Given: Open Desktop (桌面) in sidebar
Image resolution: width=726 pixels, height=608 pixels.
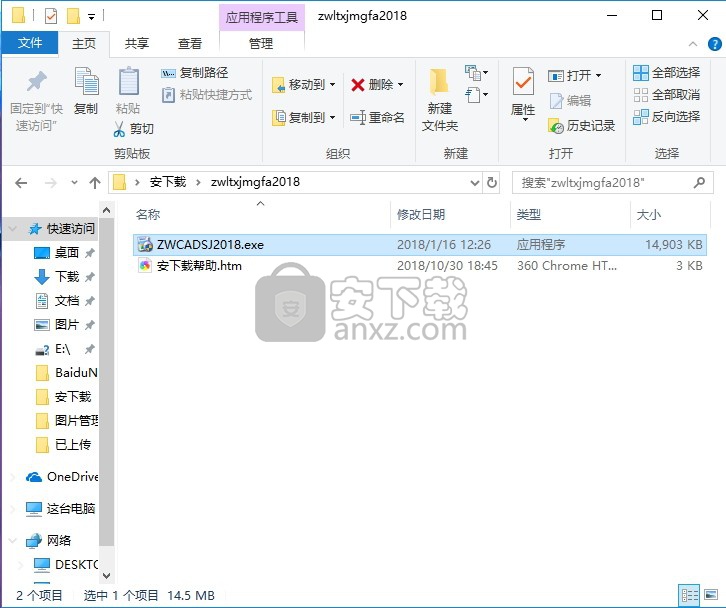Looking at the screenshot, I should tap(65, 253).
